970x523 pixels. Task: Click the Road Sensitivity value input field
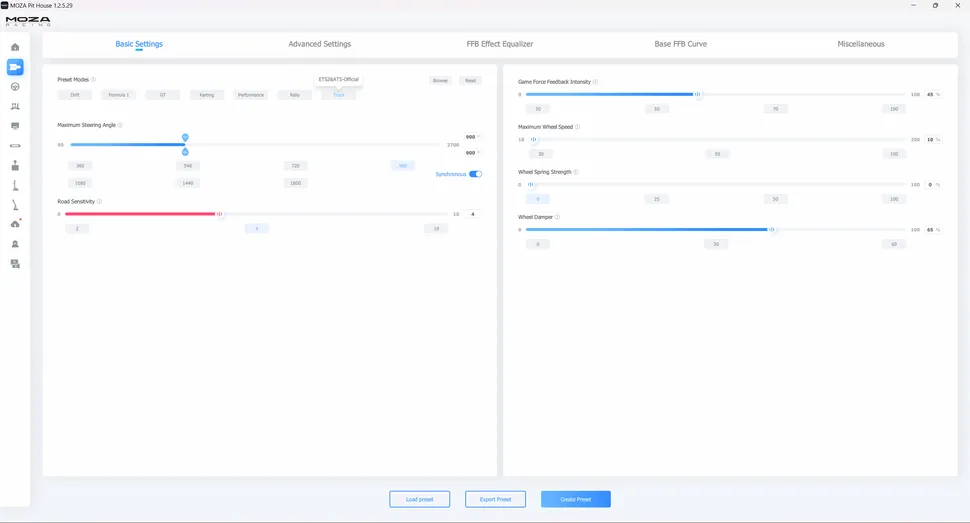(x=473, y=214)
